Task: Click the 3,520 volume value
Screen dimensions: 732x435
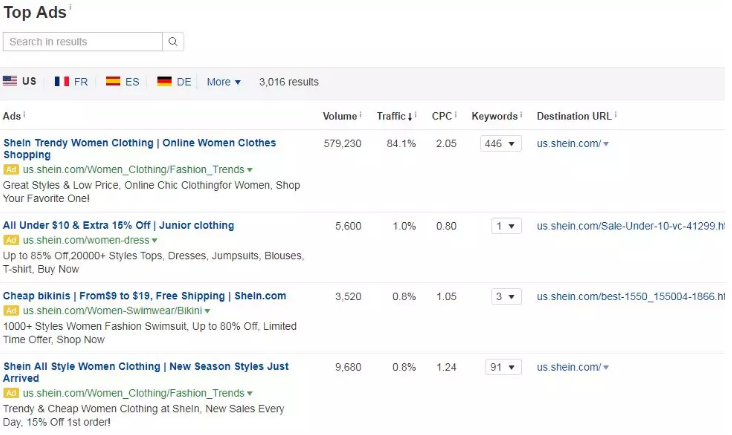Action: 348,296
